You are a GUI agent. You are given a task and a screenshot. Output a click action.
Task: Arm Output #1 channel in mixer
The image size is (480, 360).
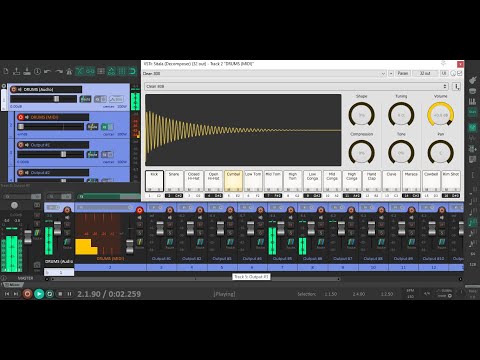(170, 210)
